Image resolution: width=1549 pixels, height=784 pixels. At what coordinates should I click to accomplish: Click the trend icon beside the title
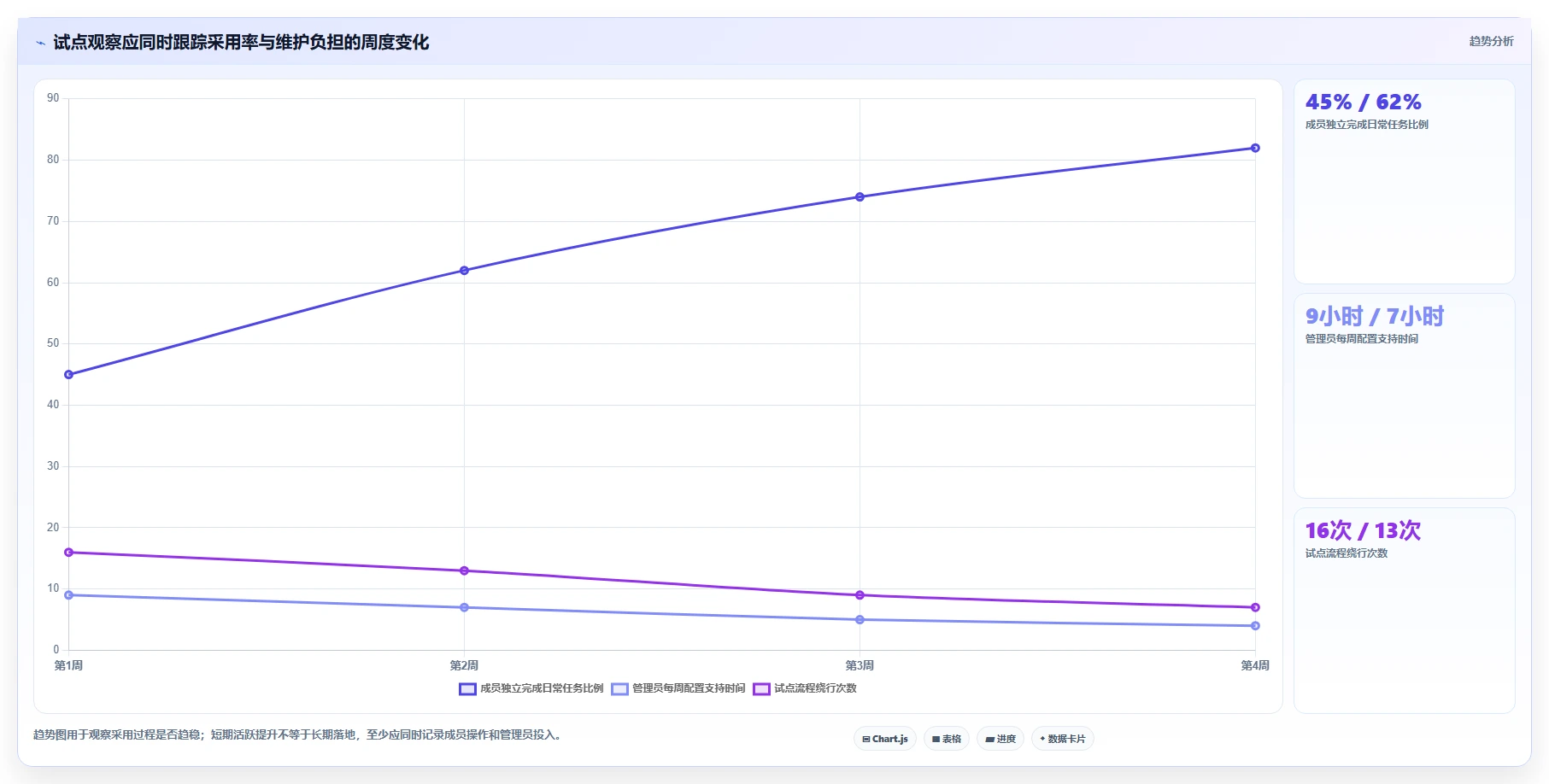tap(40, 43)
